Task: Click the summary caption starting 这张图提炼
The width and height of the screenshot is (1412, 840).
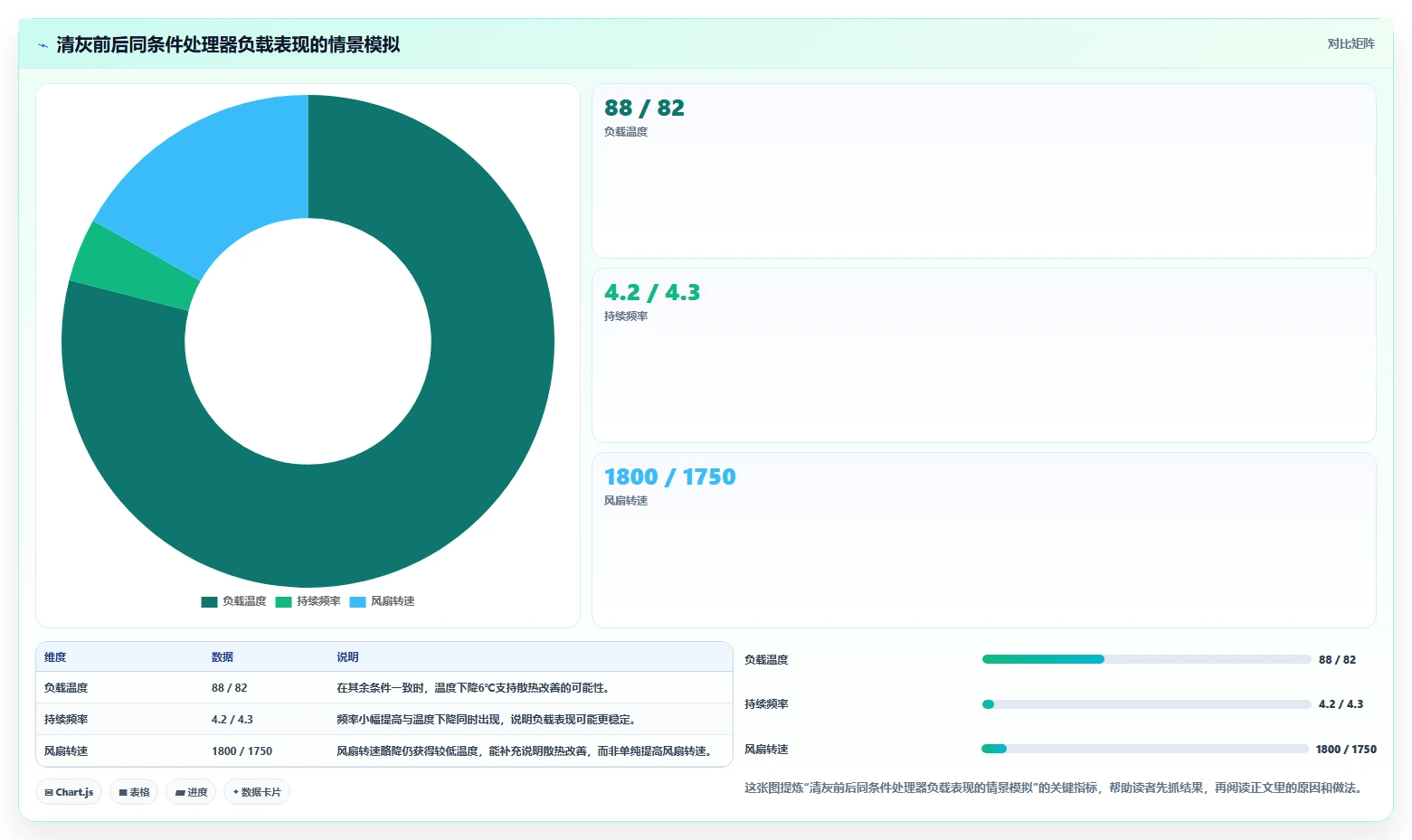Action: click(x=1055, y=788)
